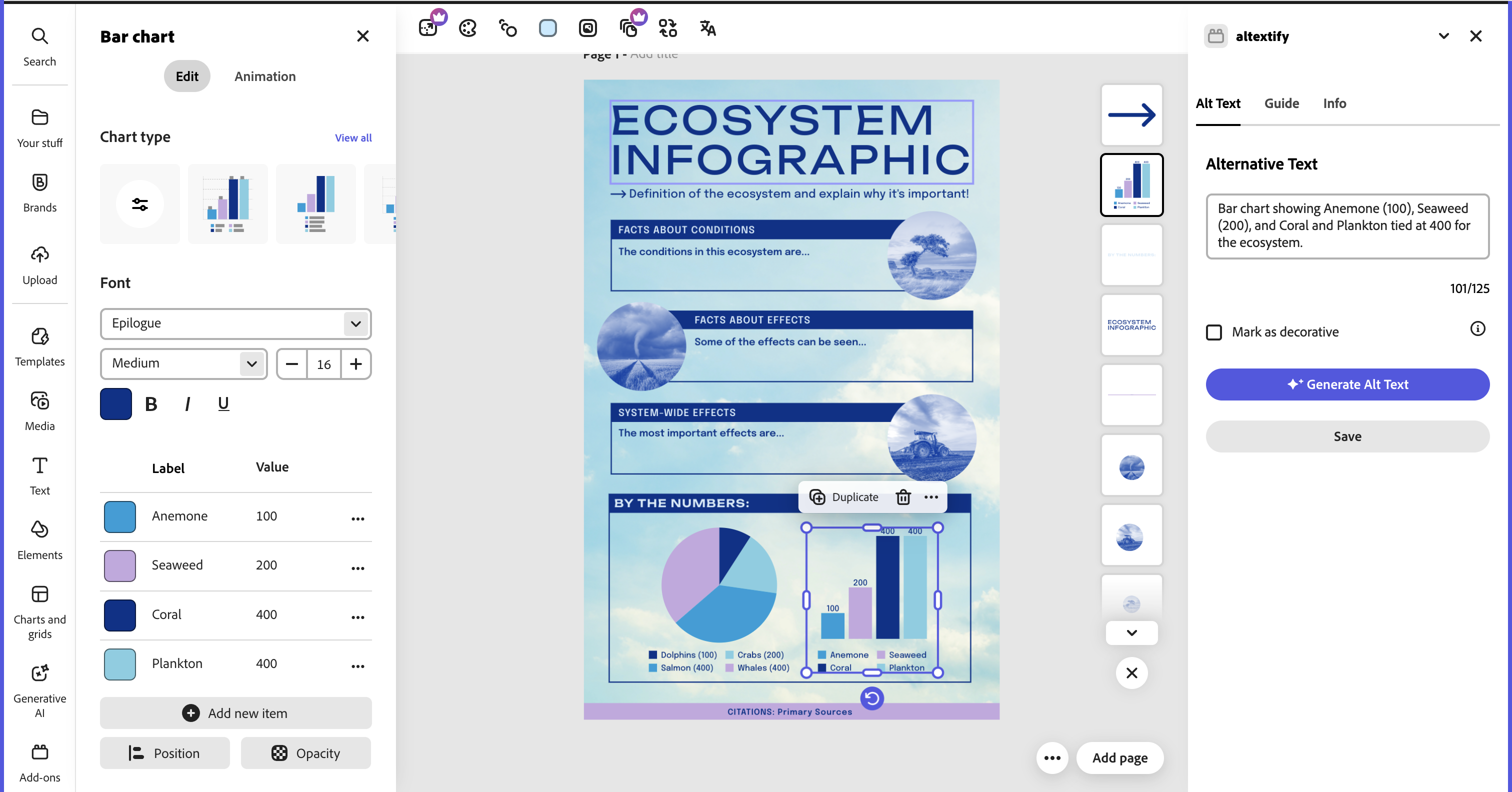This screenshot has width=1512, height=792.
Task: Open the Translate tool in top toolbar
Action: click(x=707, y=27)
